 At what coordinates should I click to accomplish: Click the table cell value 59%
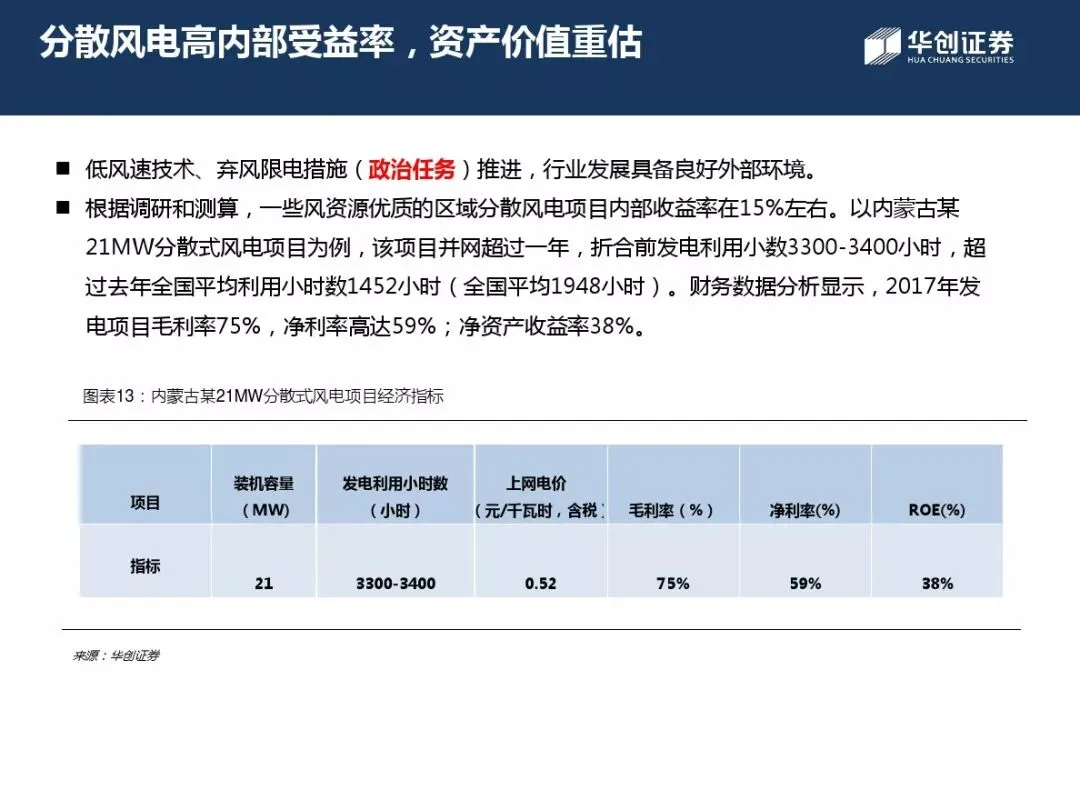click(x=805, y=583)
